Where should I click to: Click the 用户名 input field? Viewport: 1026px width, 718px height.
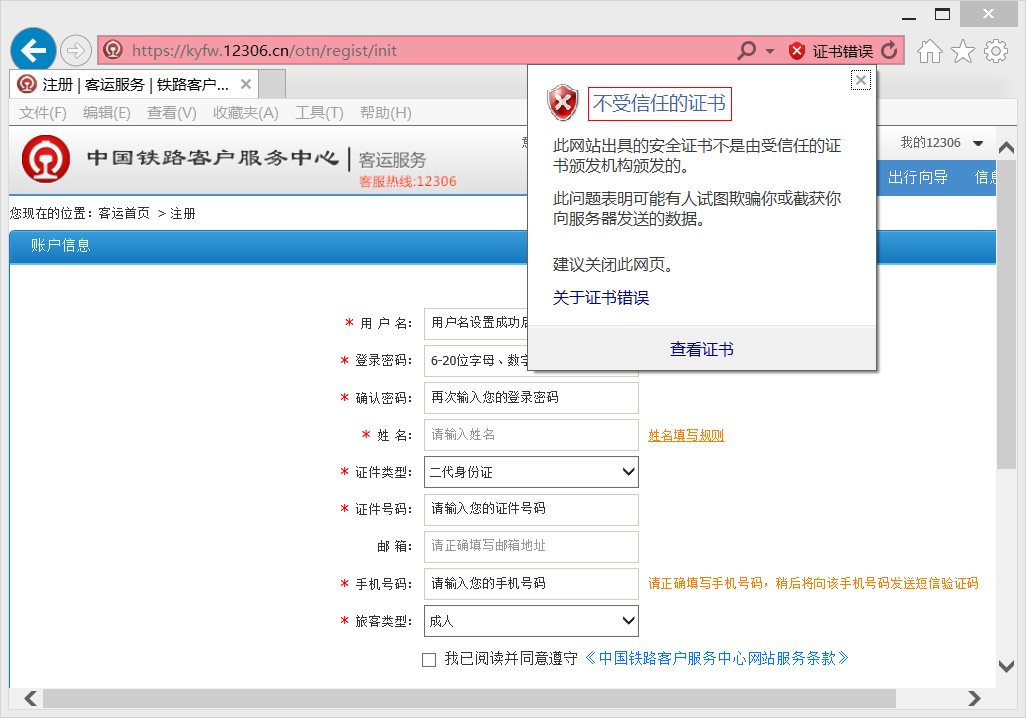tap(476, 323)
